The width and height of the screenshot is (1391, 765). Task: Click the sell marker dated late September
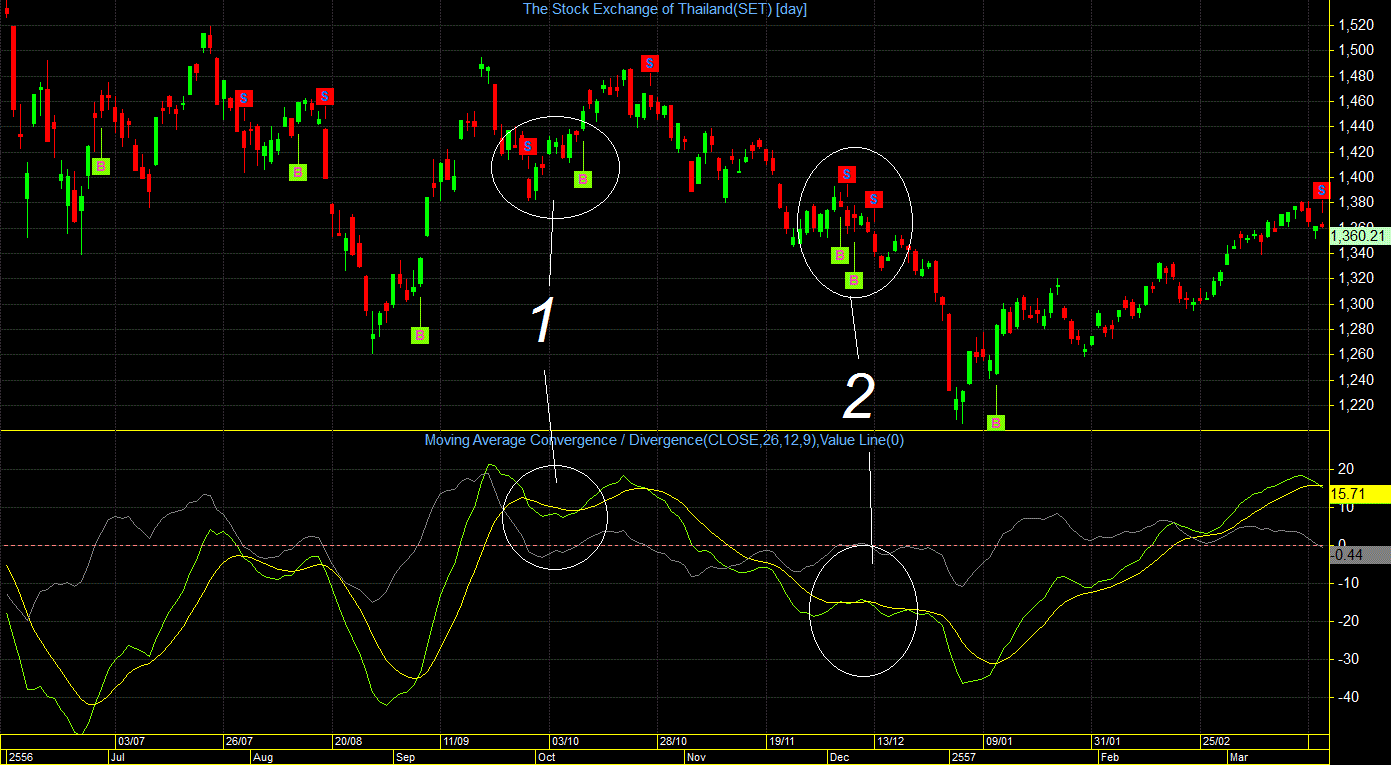coord(529,145)
